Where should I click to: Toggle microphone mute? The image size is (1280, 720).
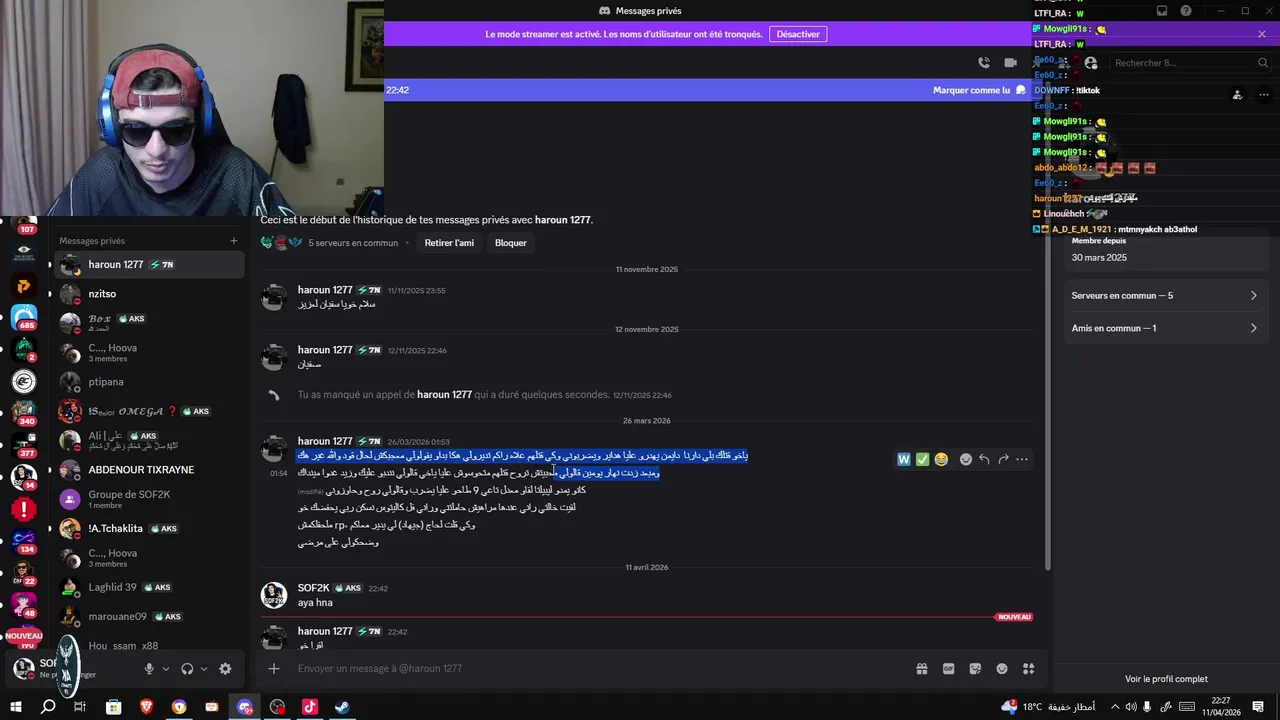pos(149,669)
